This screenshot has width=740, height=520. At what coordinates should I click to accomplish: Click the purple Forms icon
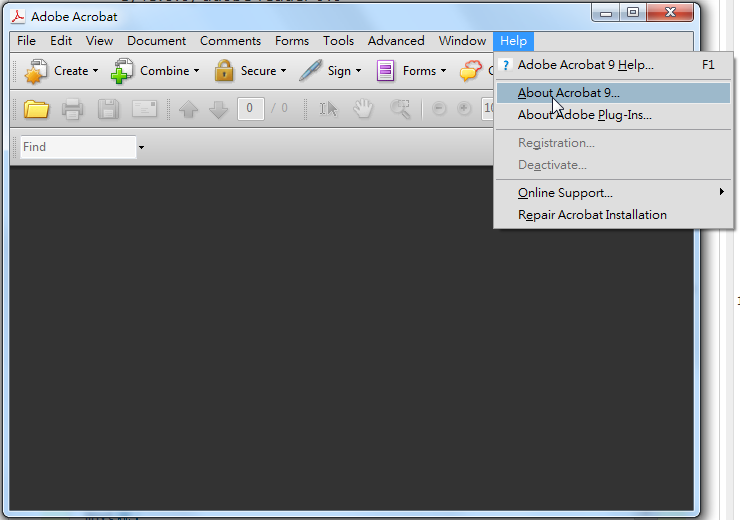pos(385,71)
